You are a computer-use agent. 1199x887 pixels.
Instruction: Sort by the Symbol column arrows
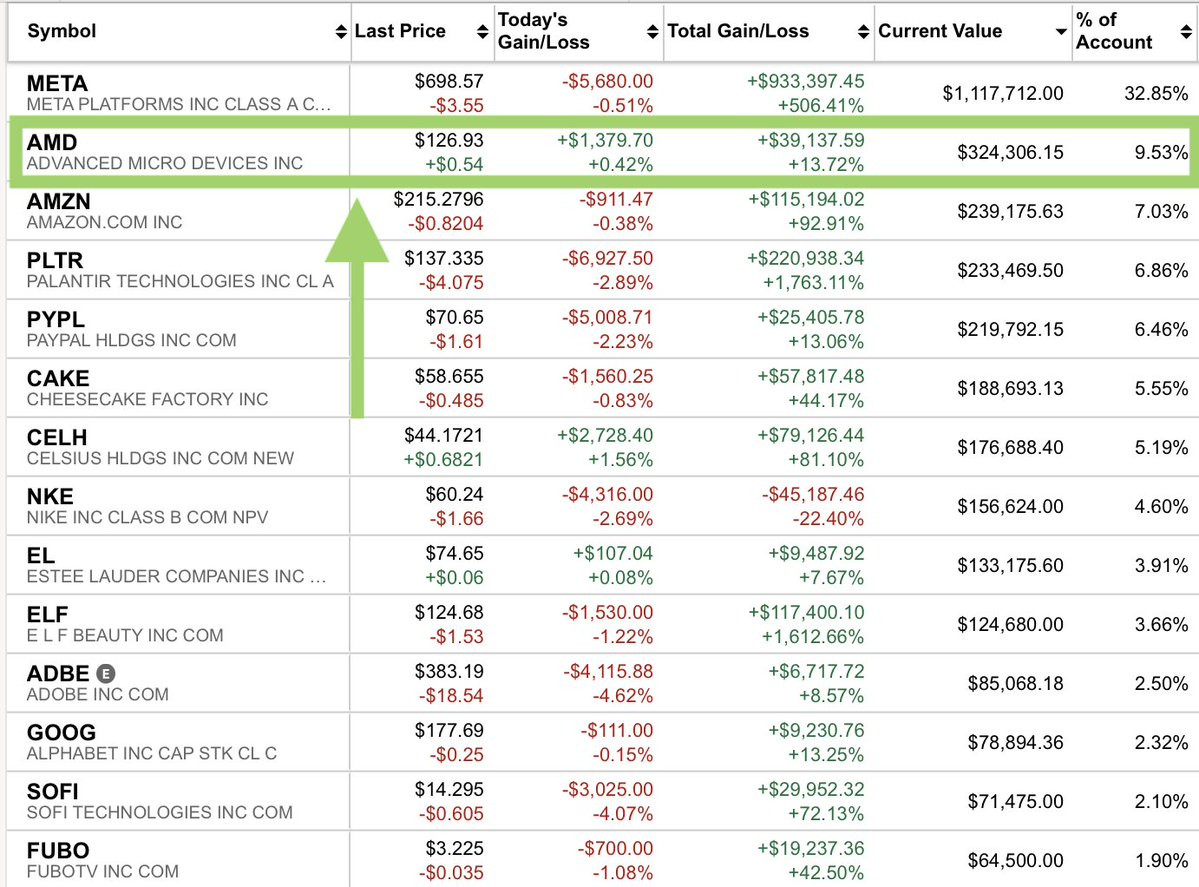click(x=341, y=31)
